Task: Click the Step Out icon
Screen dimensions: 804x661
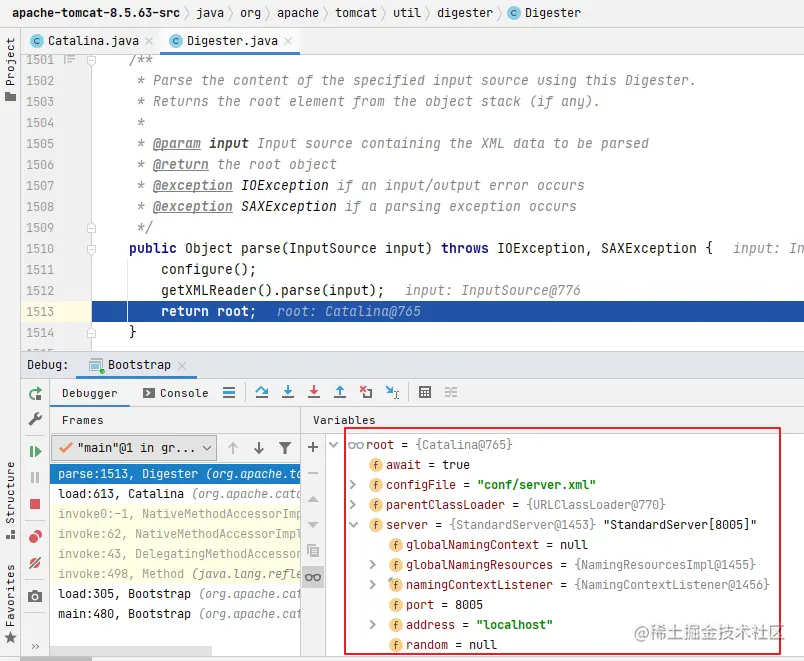Action: 339,392
